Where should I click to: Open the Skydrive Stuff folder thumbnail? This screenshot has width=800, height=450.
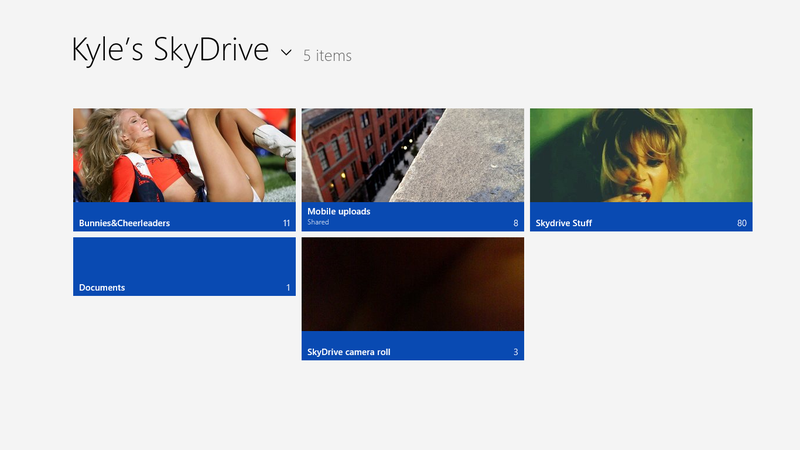pos(641,155)
